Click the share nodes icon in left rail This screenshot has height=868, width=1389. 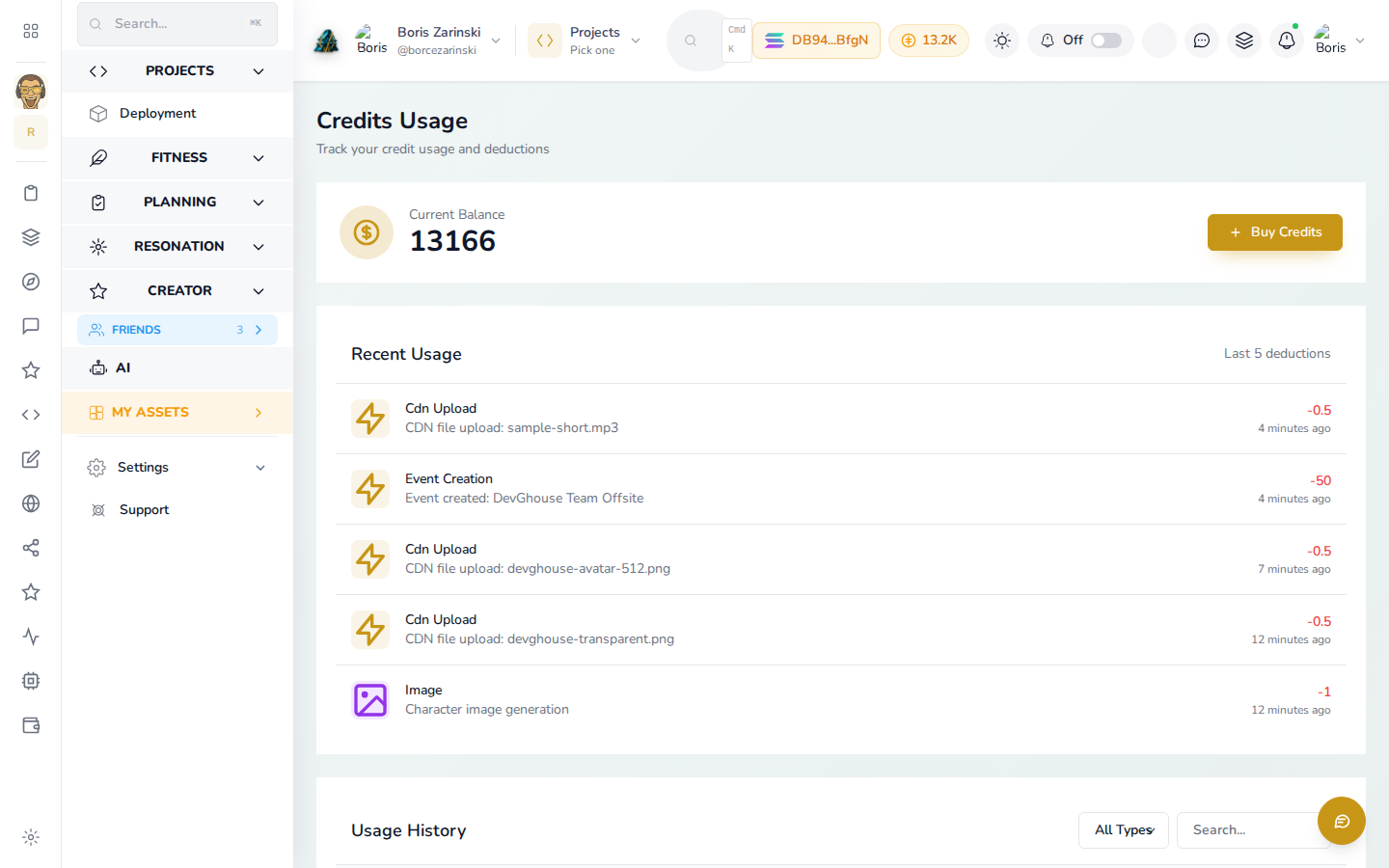tap(31, 548)
